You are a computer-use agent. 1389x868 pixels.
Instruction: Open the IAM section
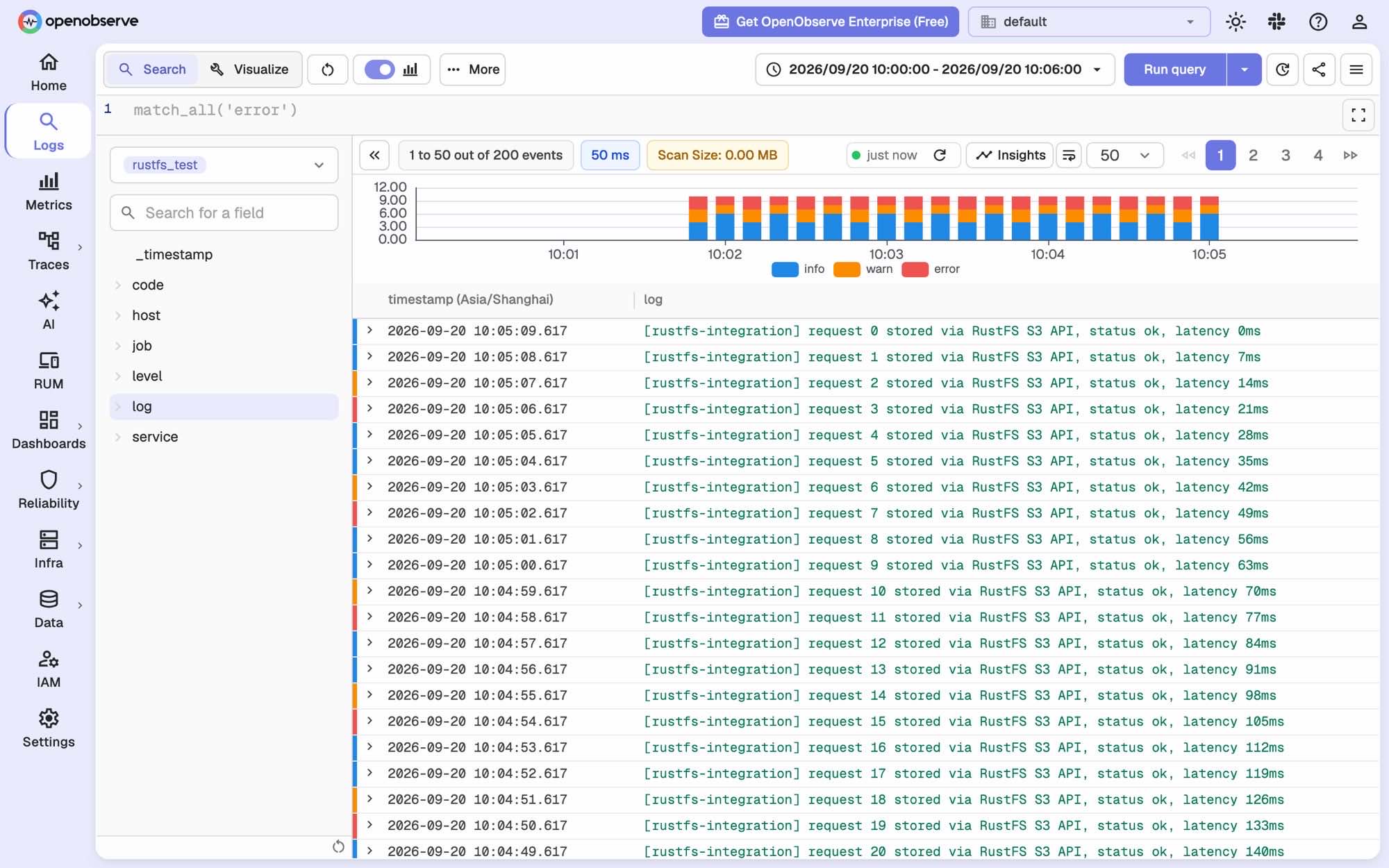pos(48,669)
